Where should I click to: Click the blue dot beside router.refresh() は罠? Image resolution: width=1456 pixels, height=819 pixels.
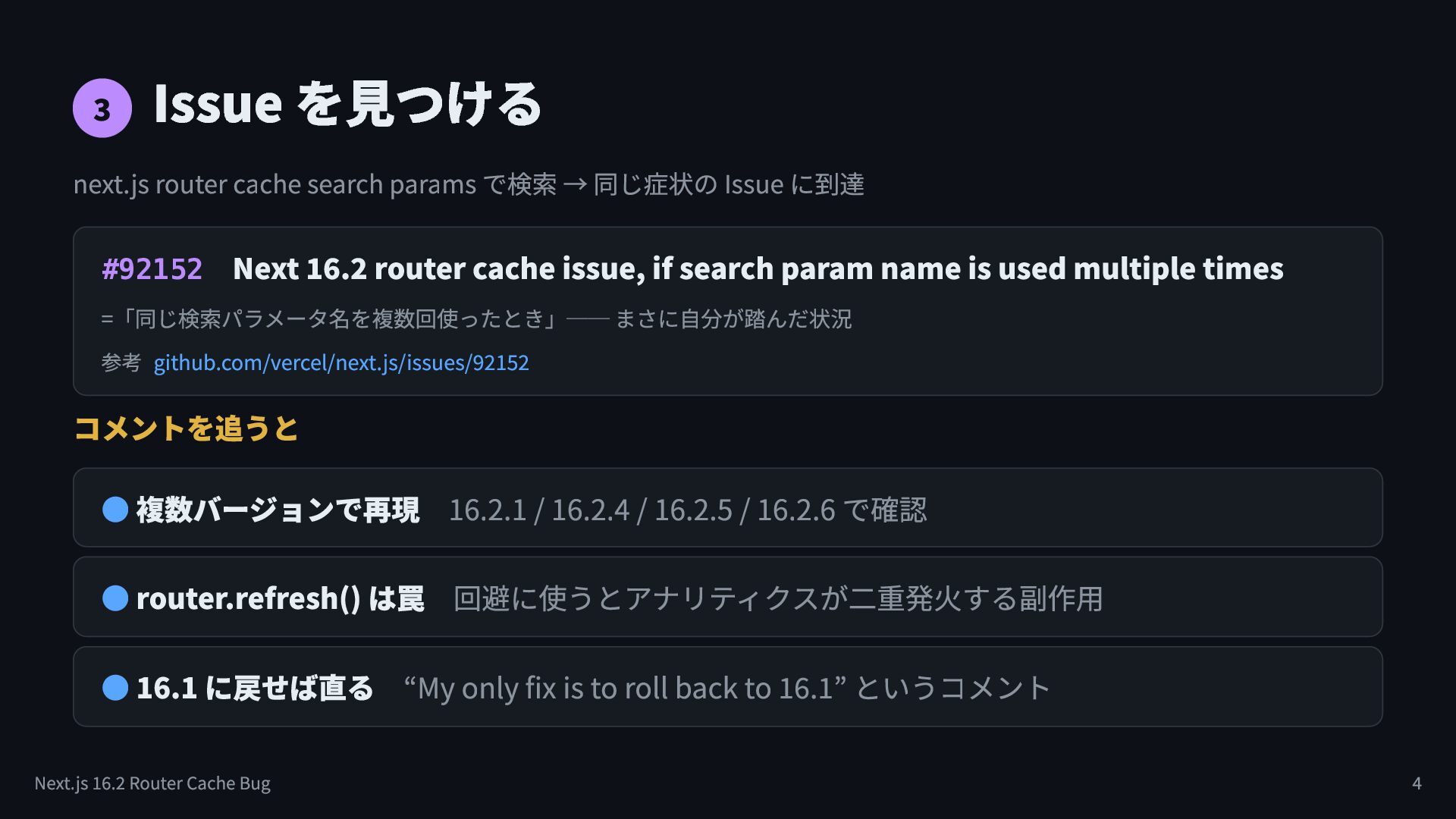click(x=115, y=598)
